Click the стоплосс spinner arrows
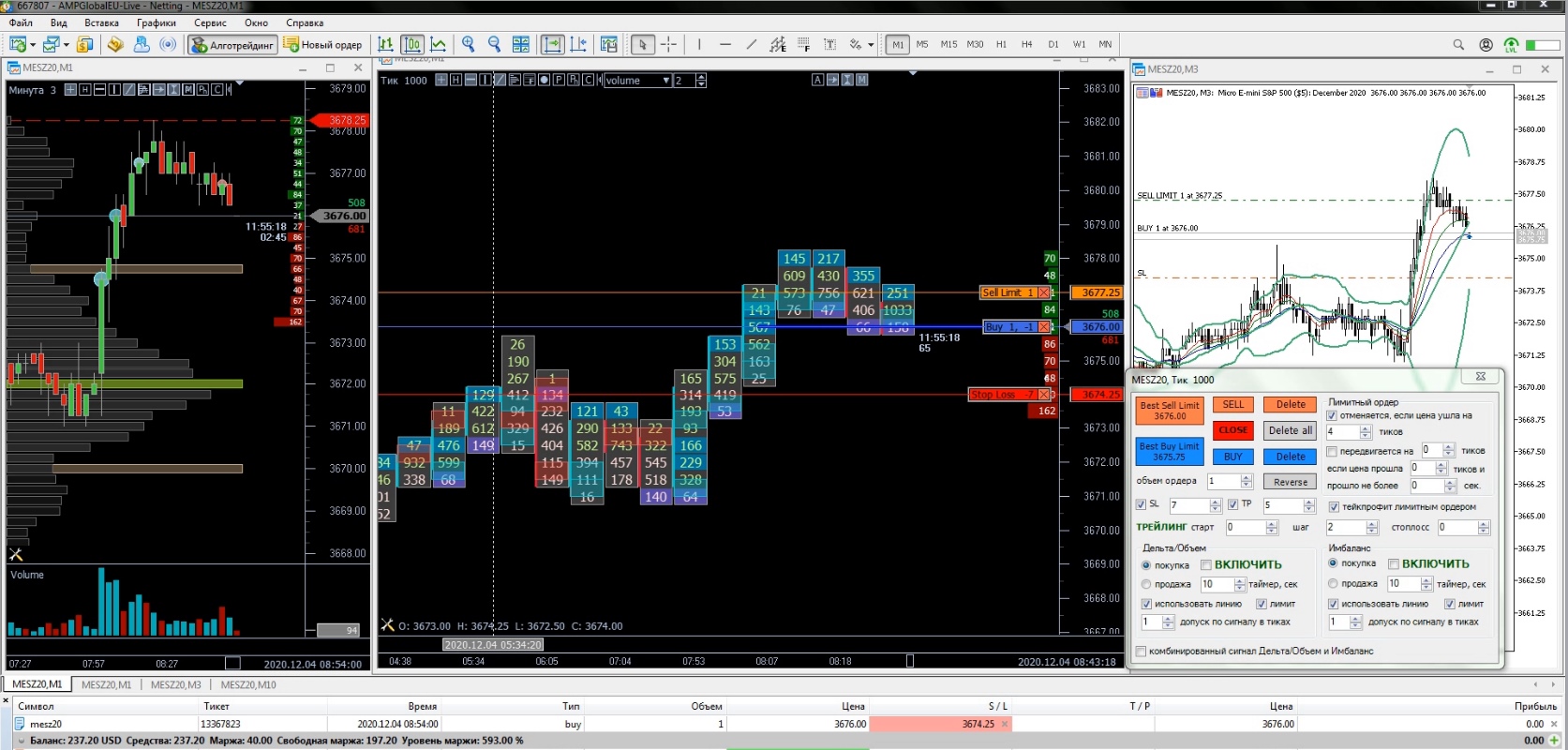Image resolution: width=1568 pixels, height=750 pixels. 1484,528
